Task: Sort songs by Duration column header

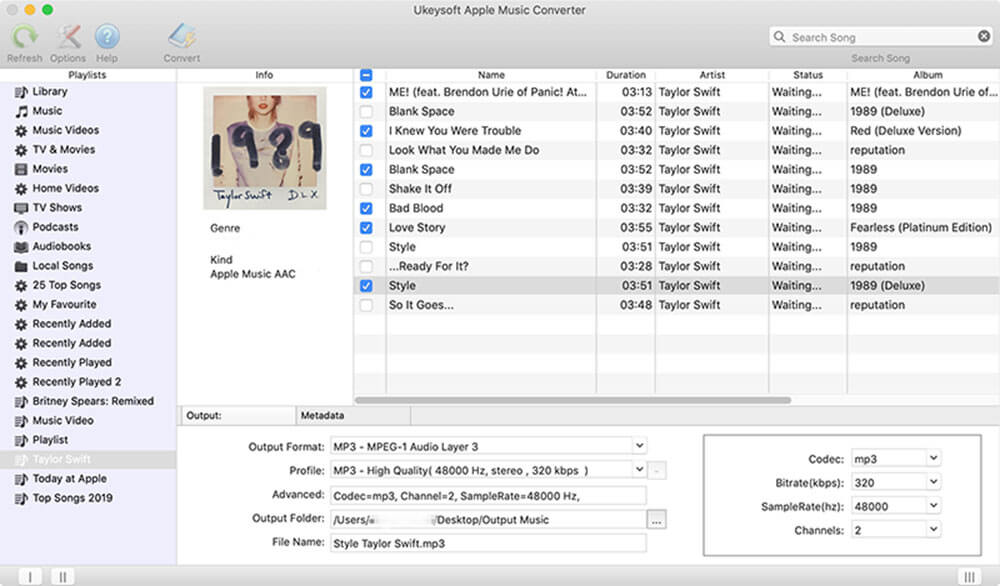Action: [x=626, y=75]
